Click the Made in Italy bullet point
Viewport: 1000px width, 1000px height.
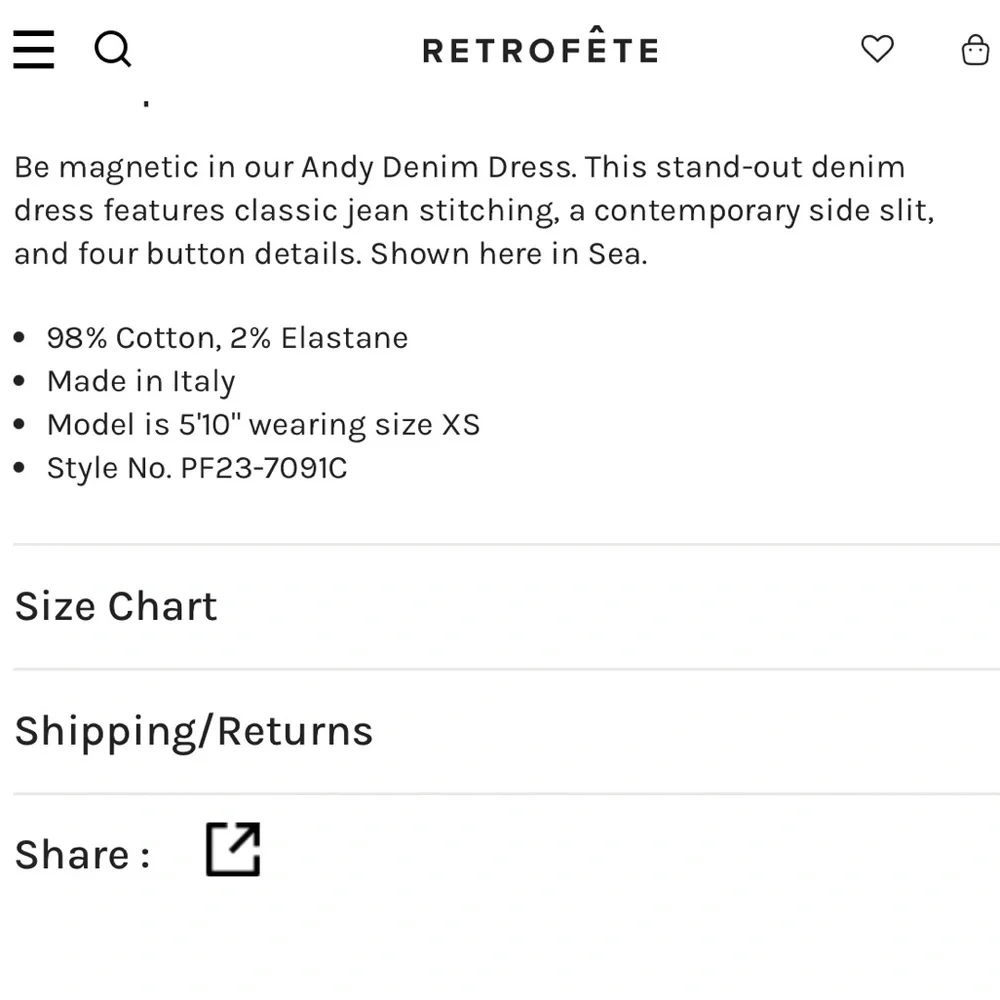tap(140, 381)
